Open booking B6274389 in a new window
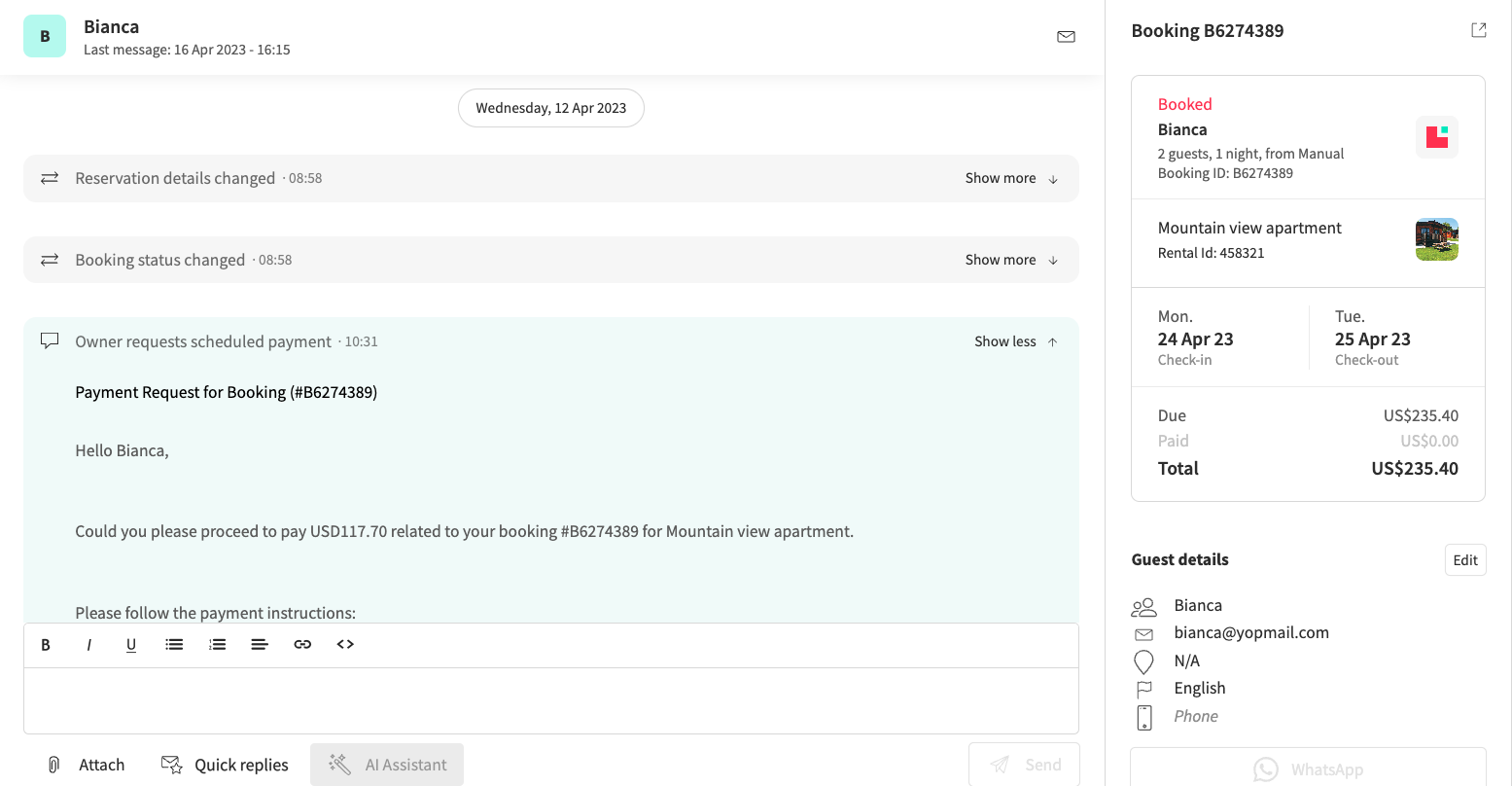Screen dimensions: 1512x786 coord(1478,30)
